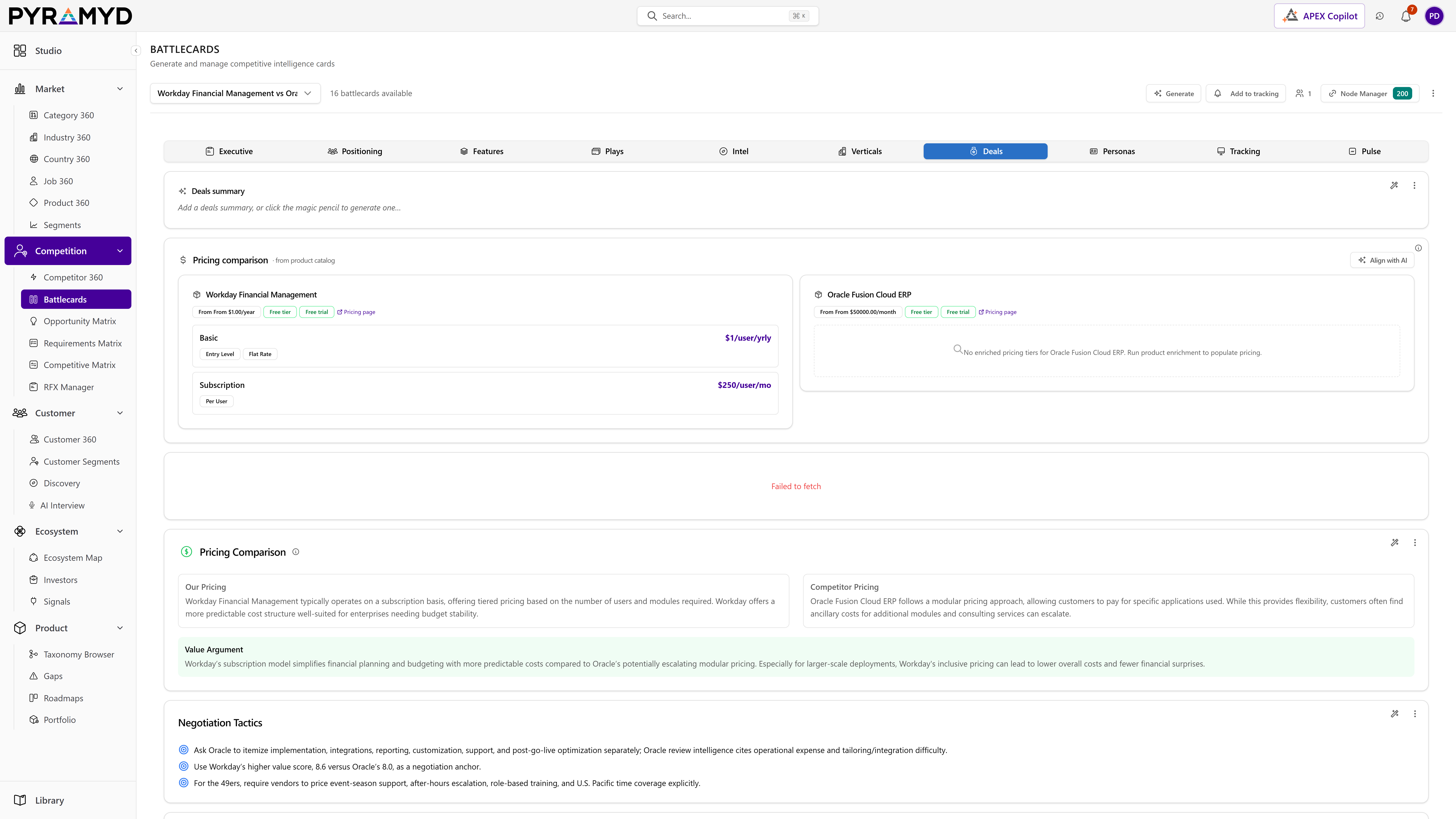Switch to the Intel tab
1456x819 pixels.
[x=734, y=151]
